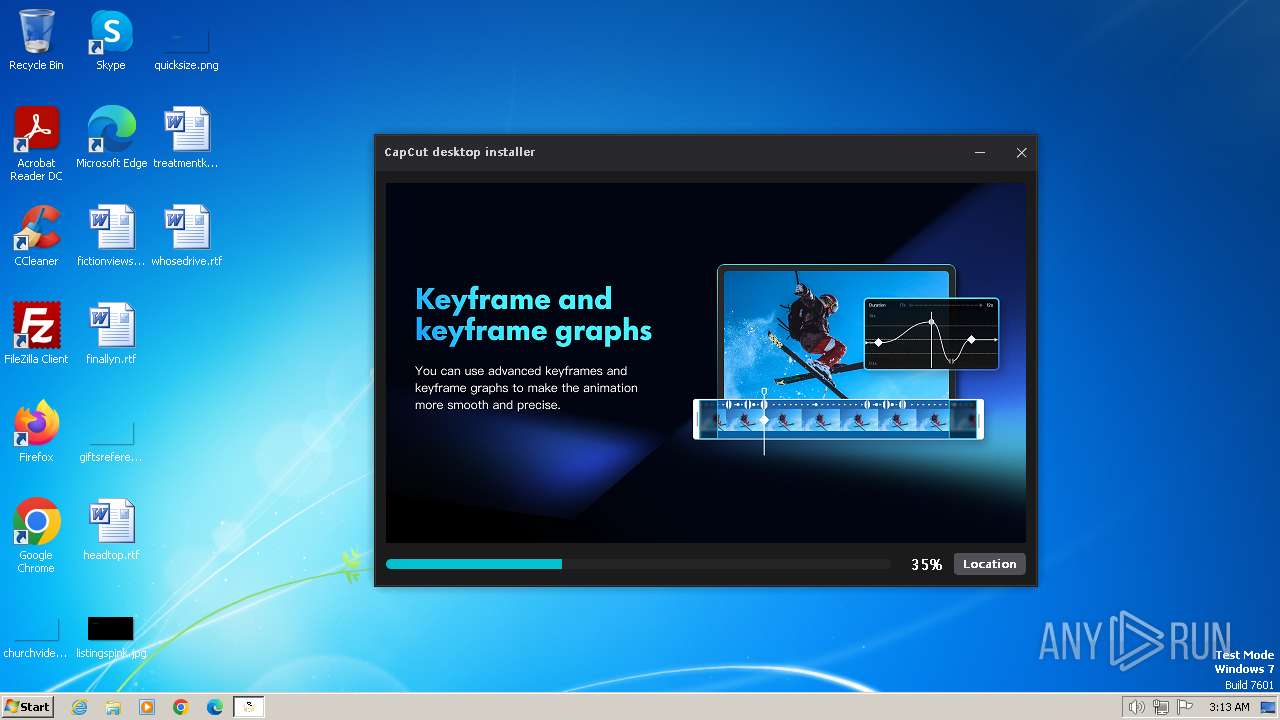Open the Windows Start menu

tap(28, 707)
